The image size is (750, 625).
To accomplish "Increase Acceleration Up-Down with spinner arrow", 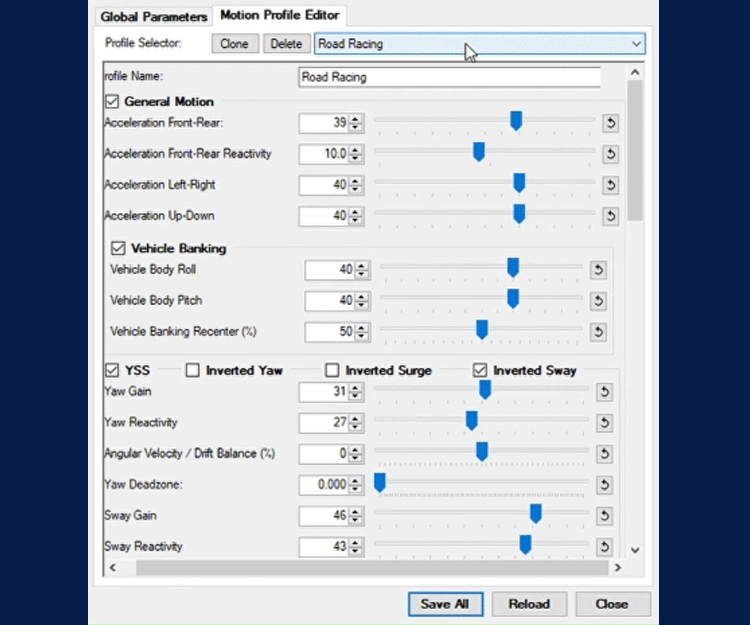I will point(355,211).
